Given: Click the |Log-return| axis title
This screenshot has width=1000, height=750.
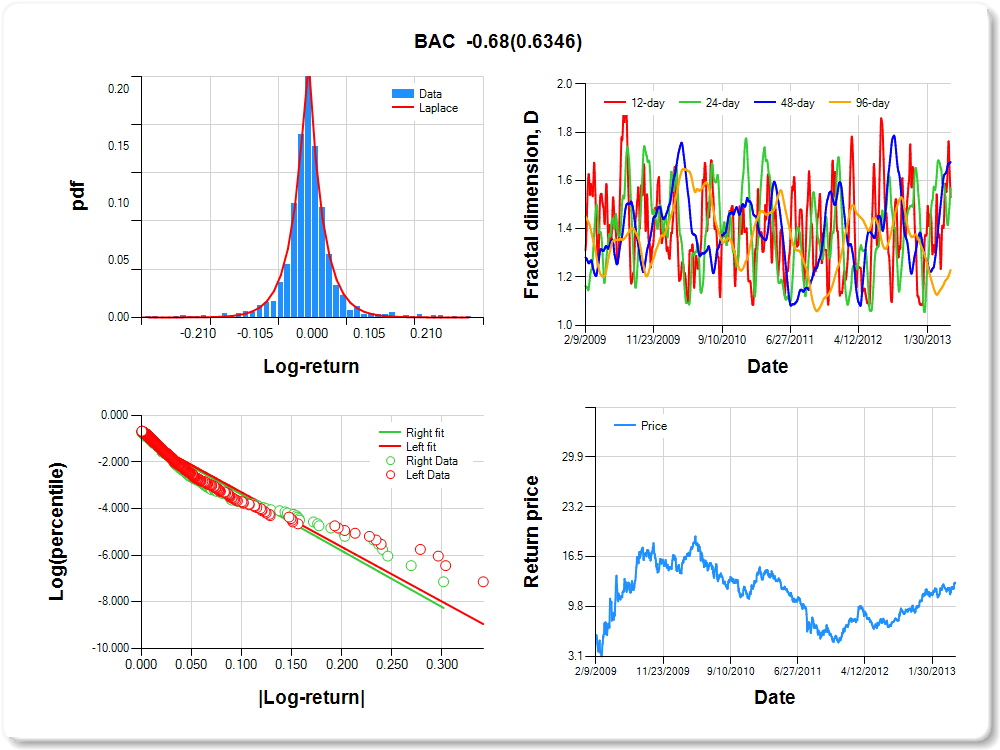Looking at the screenshot, I should 311,697.
